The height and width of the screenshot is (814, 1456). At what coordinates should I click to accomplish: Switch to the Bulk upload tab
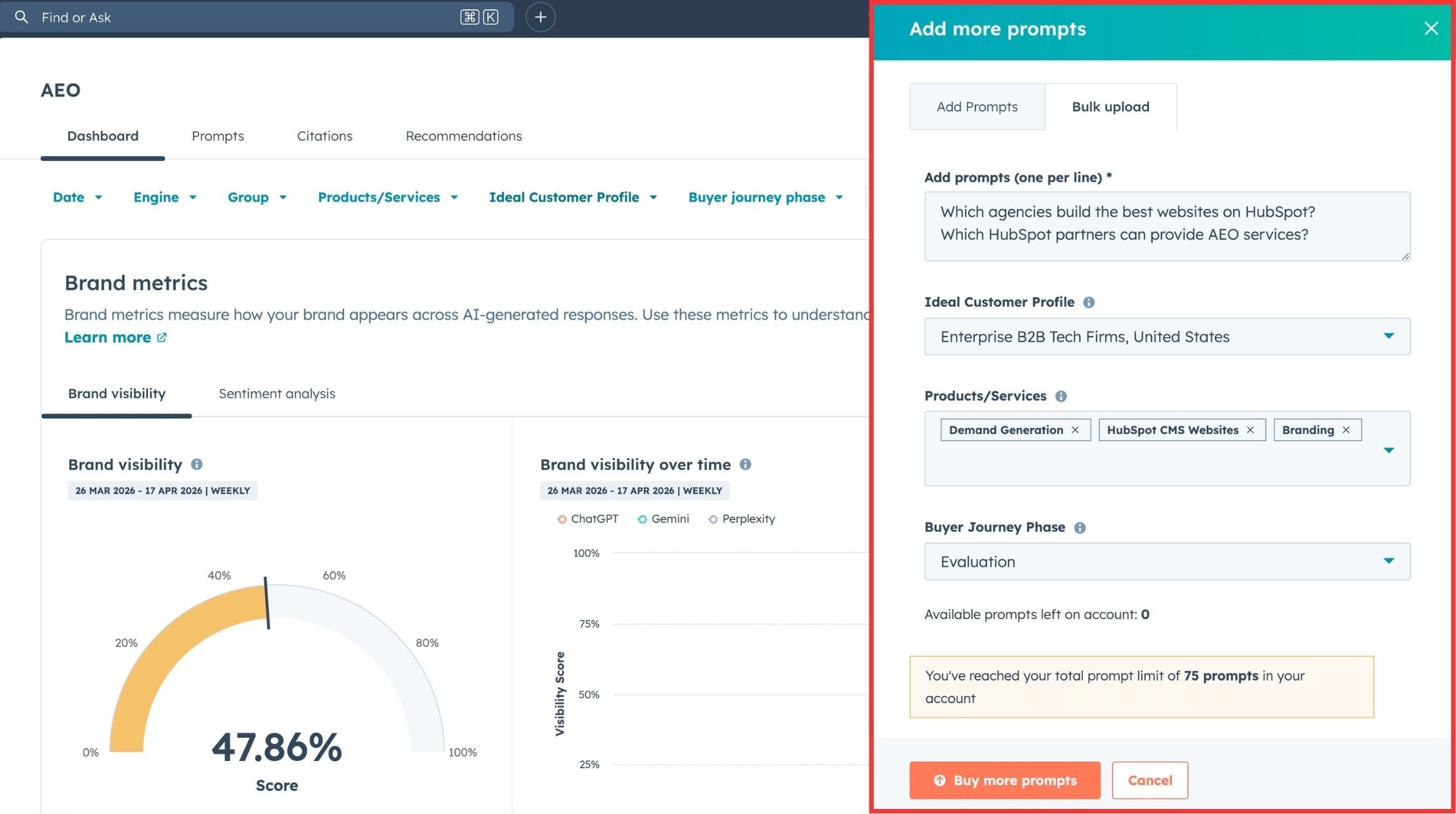[1110, 106]
